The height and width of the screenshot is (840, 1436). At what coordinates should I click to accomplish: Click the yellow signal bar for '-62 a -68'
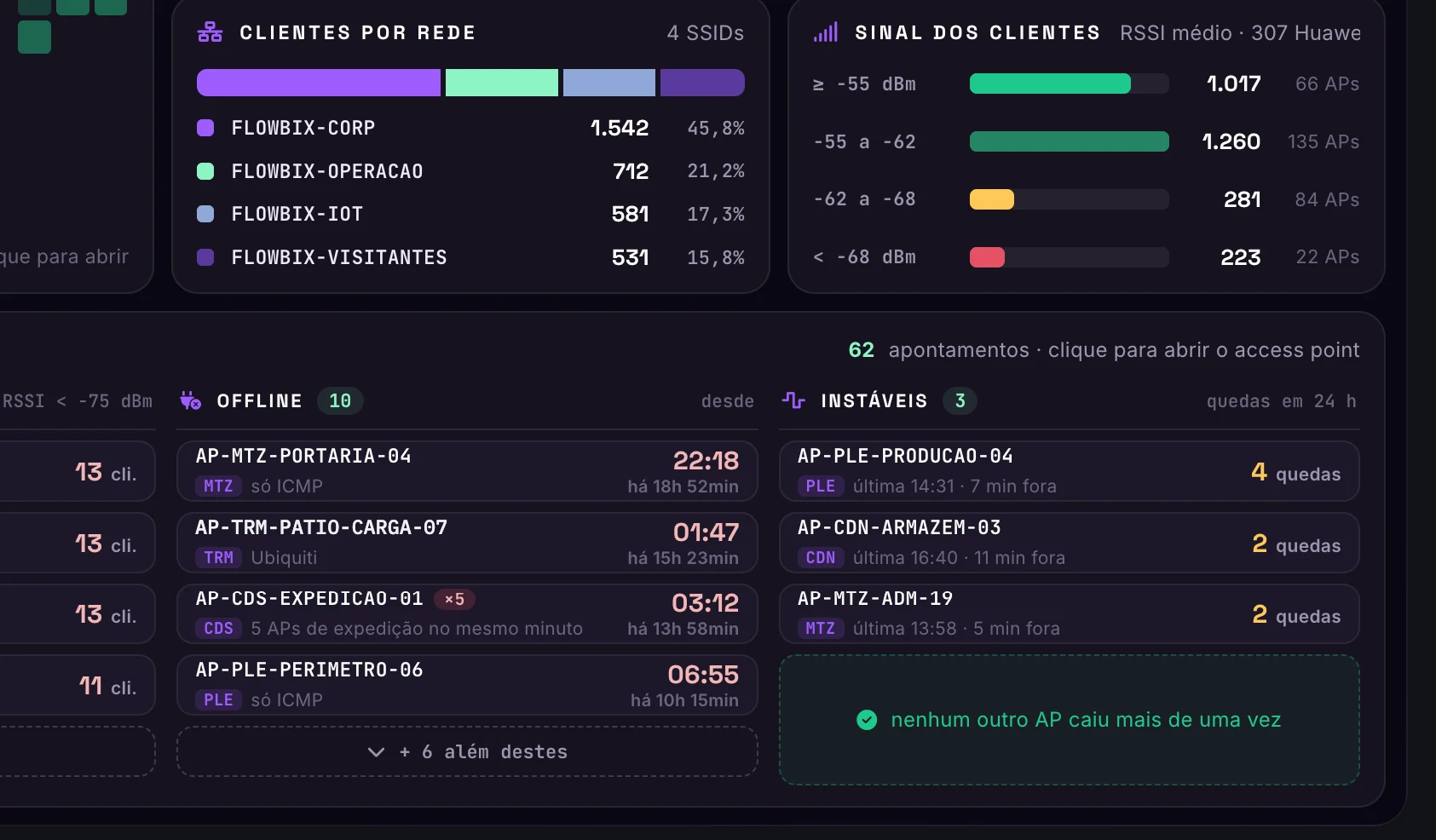(992, 199)
